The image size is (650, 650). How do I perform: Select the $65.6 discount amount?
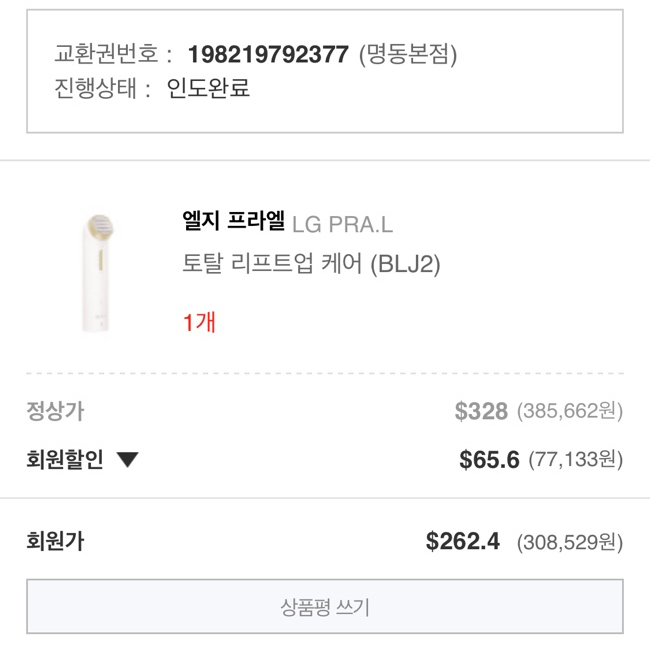pyautogui.click(x=489, y=460)
